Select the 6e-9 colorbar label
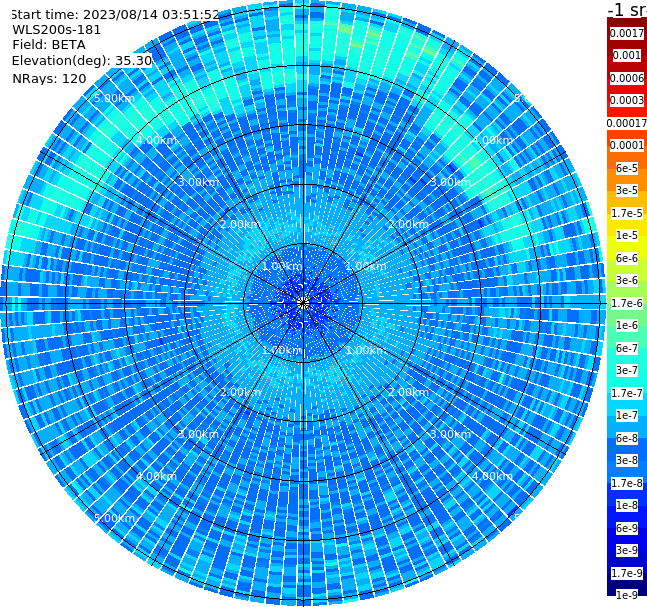Image resolution: width=647 pixels, height=607 pixels. 627,528
